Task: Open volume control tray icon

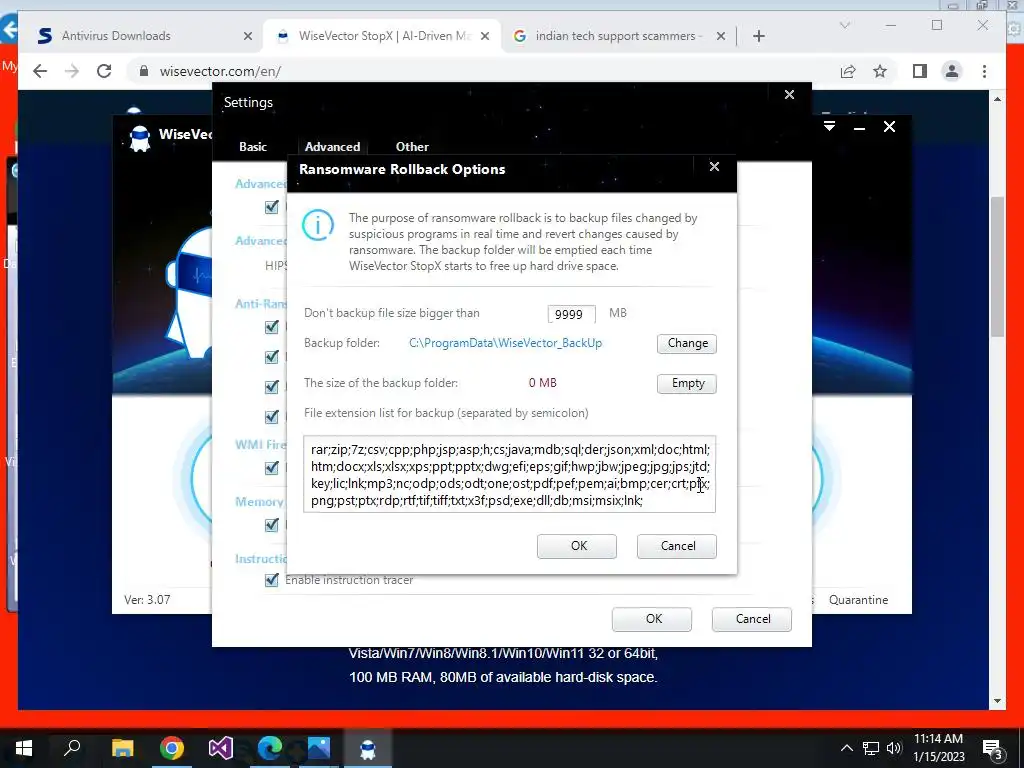Action: coord(894,748)
